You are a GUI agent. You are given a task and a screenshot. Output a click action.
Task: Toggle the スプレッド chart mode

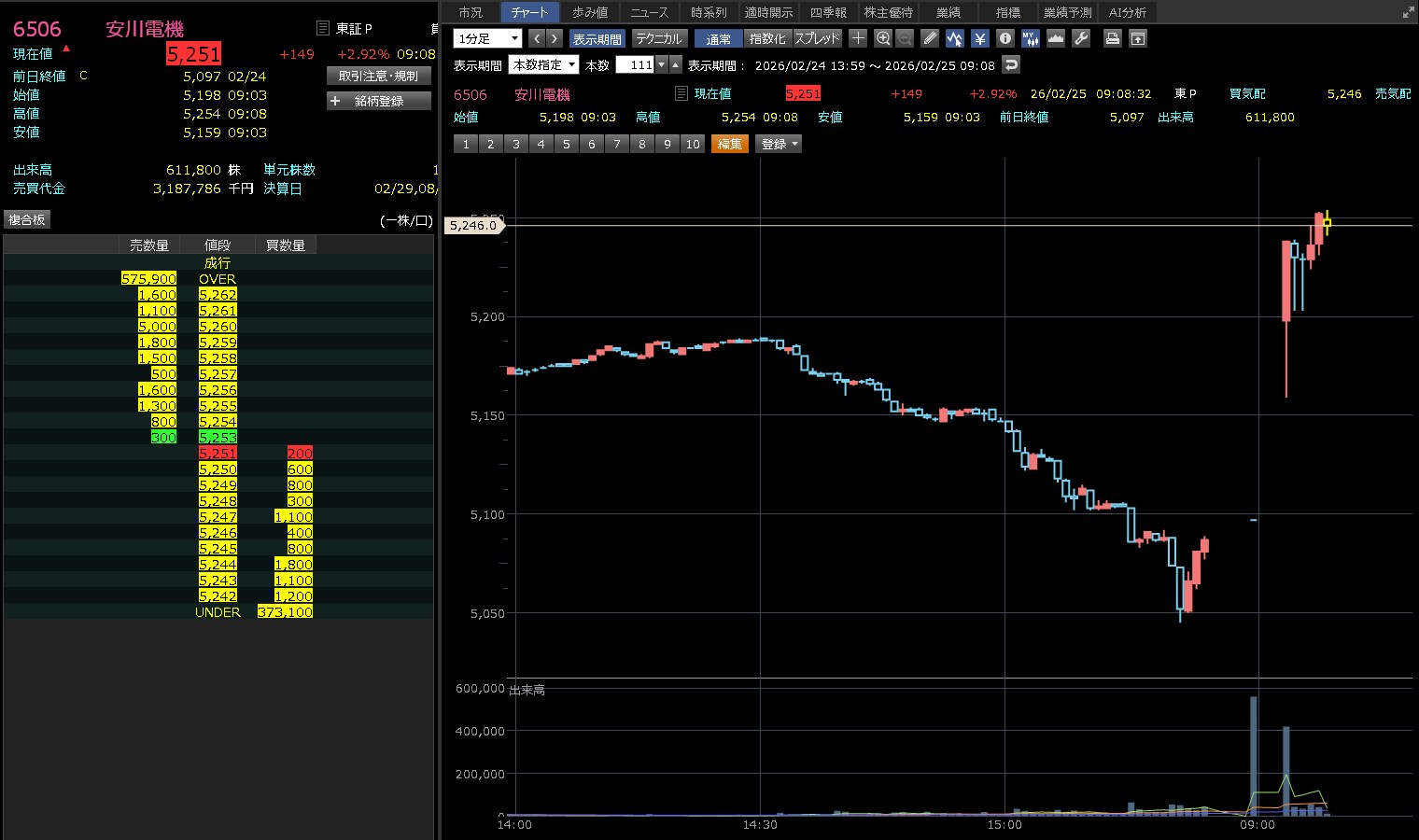(x=818, y=38)
